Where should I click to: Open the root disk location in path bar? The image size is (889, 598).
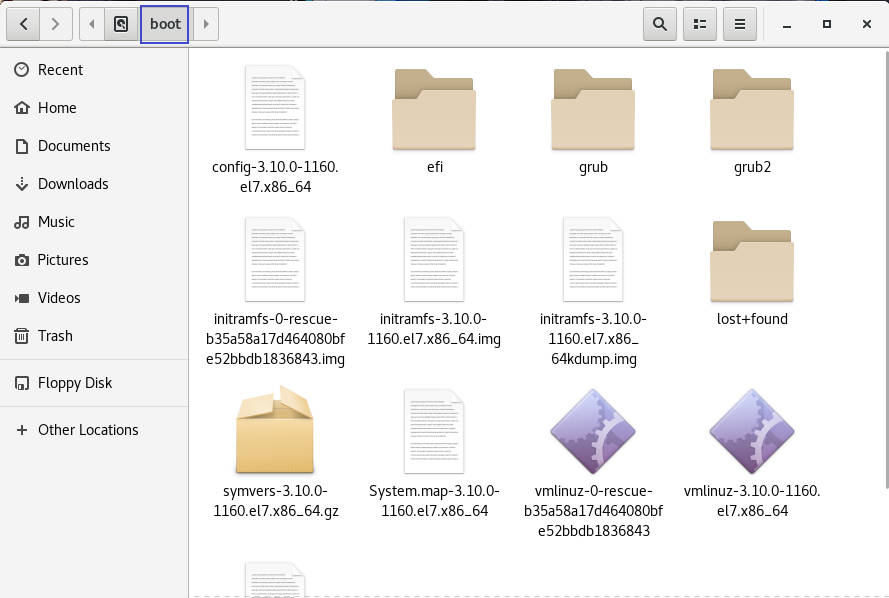pos(121,24)
